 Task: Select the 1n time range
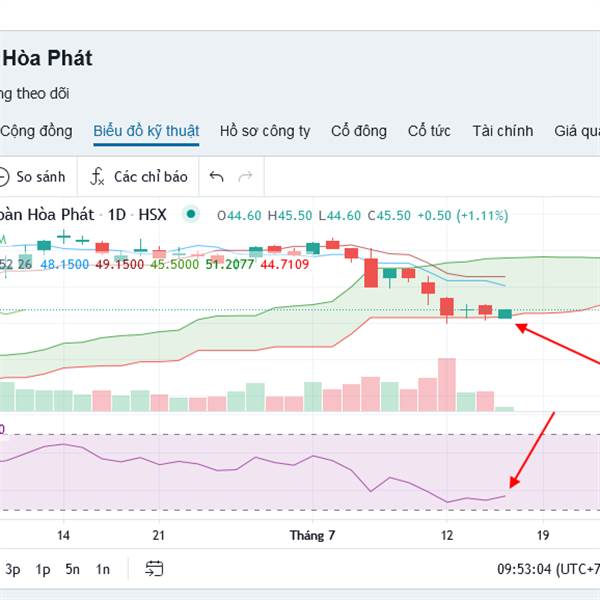(x=103, y=569)
